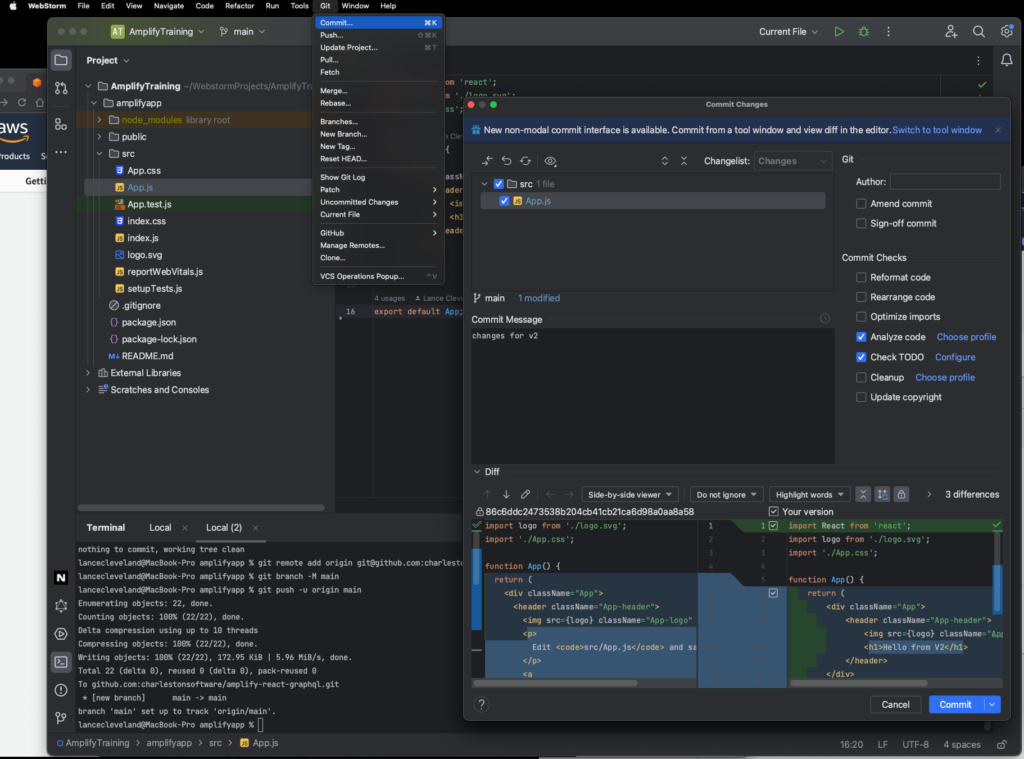Click the Rollback icon in Commit Changes
Screen dimensions: 1024x759
click(x=507, y=161)
